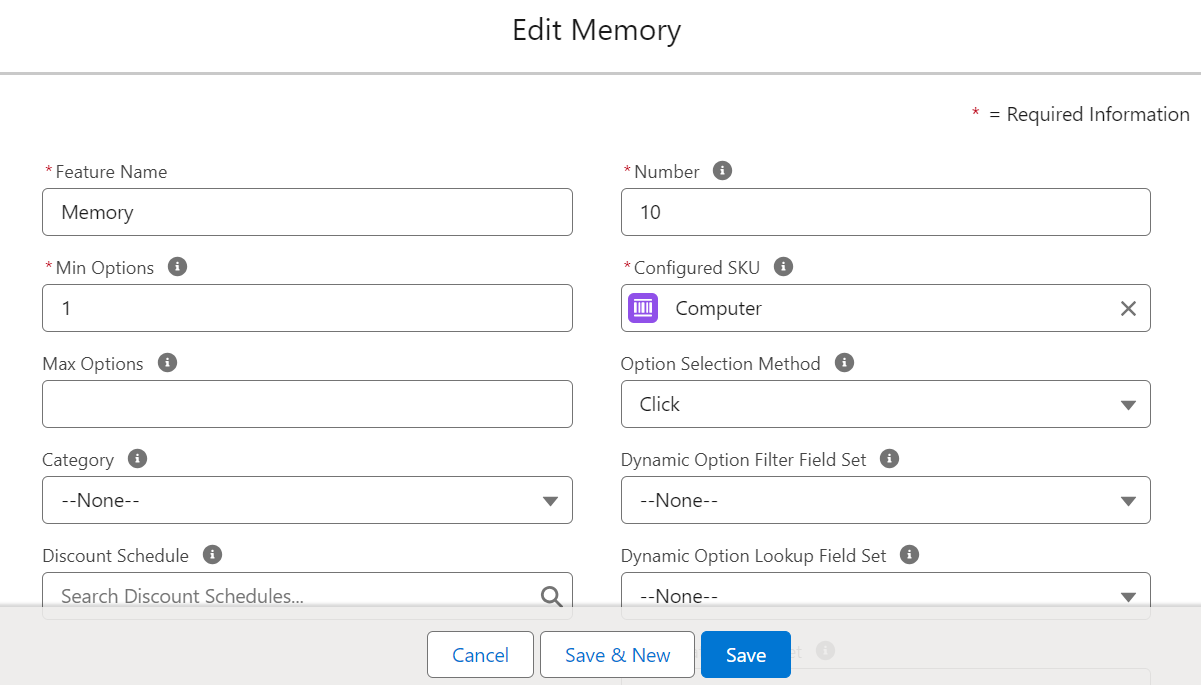Click the purple Computer product icon

[x=643, y=308]
